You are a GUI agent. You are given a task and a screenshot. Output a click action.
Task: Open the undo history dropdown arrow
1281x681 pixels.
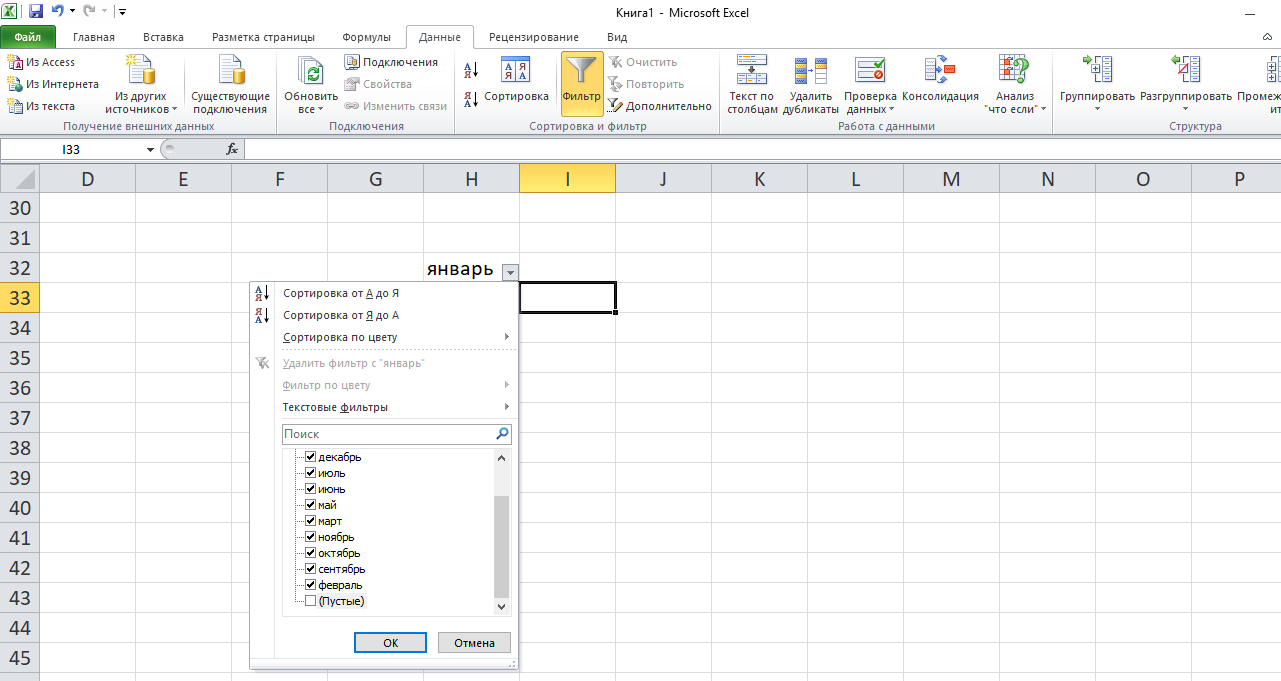coord(72,12)
